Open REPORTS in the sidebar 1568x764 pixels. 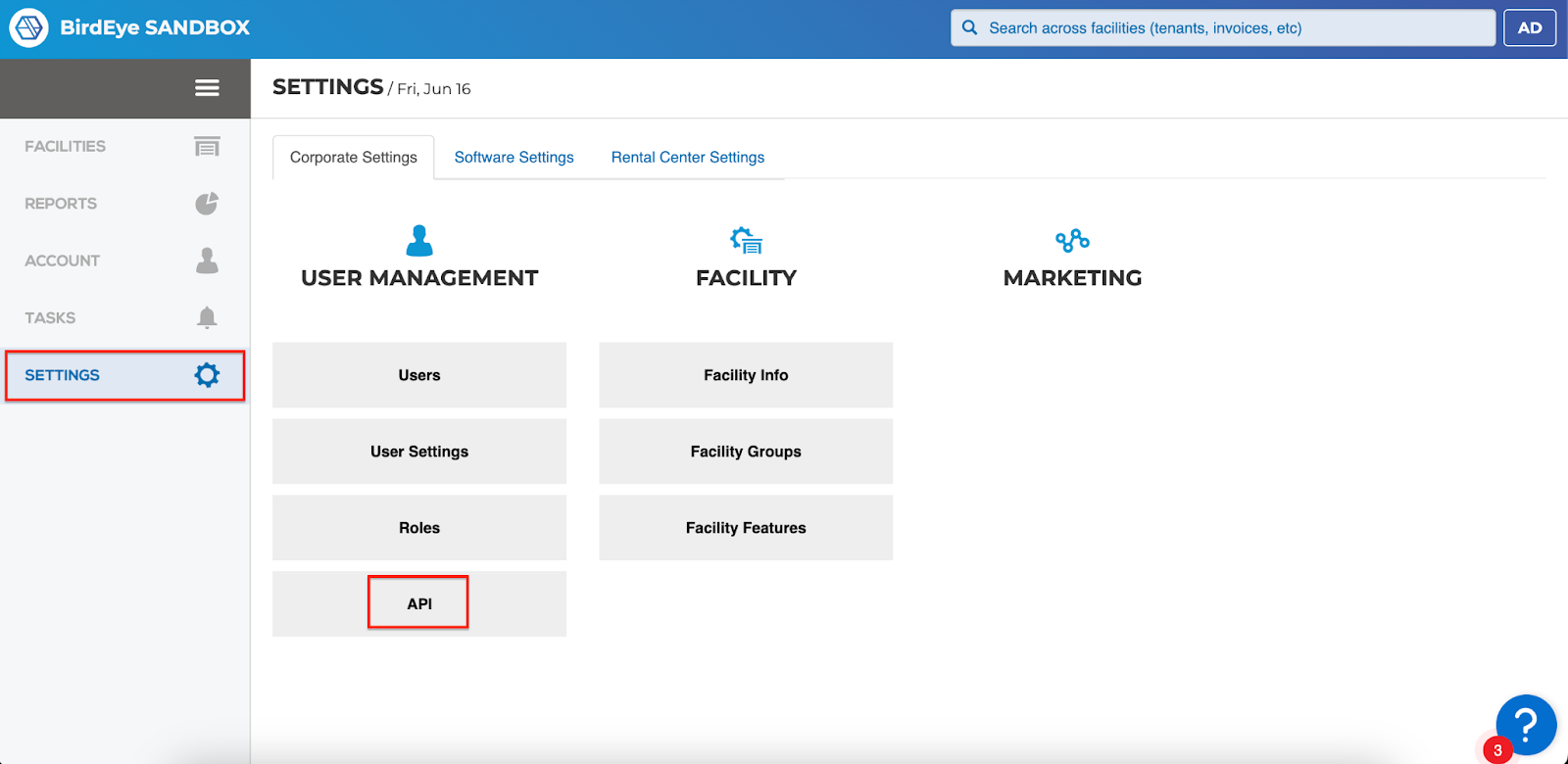pos(124,204)
